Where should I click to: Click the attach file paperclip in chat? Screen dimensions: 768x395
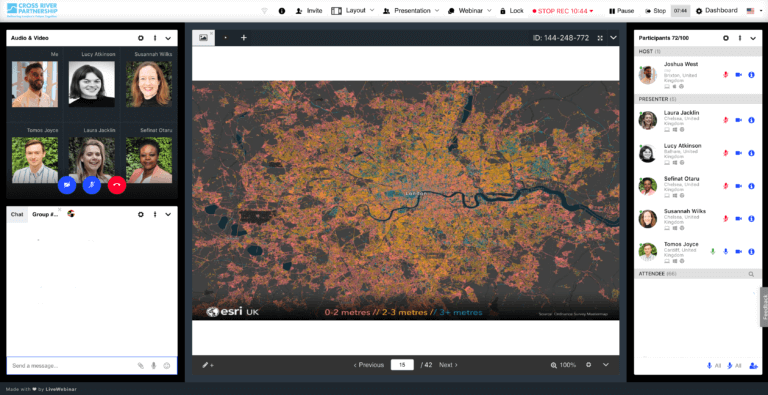141,366
